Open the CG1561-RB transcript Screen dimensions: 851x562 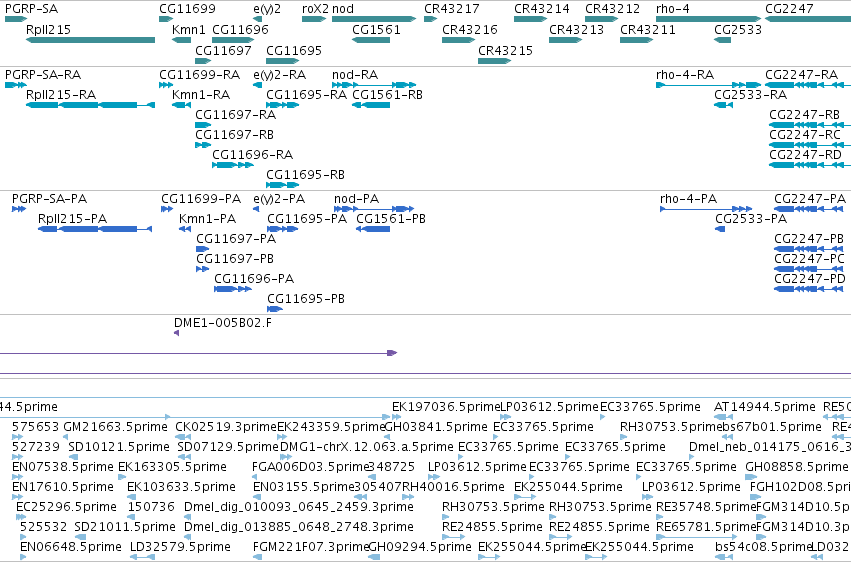(x=371, y=105)
